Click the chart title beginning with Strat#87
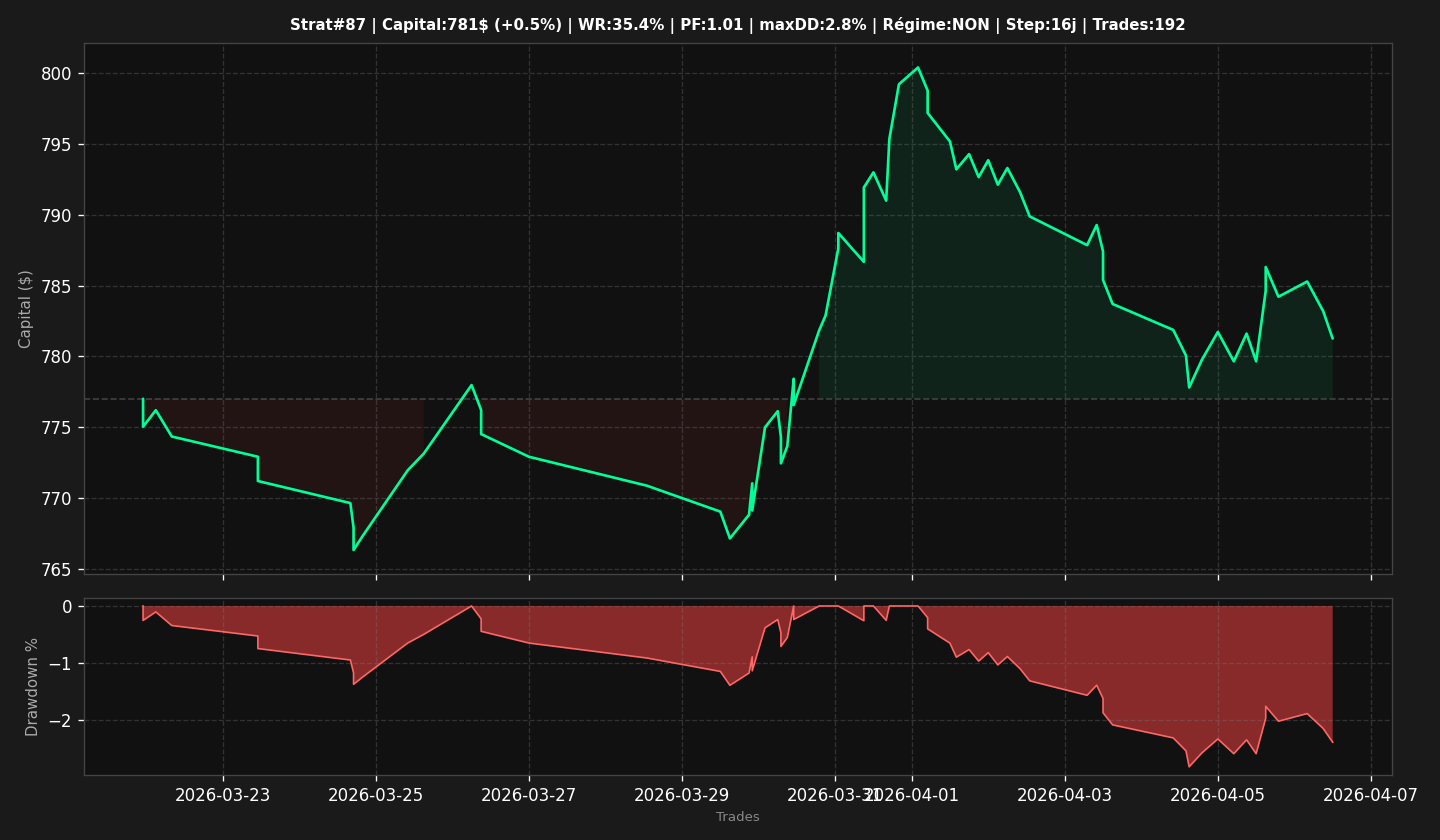The height and width of the screenshot is (840, 1440). 738,25
